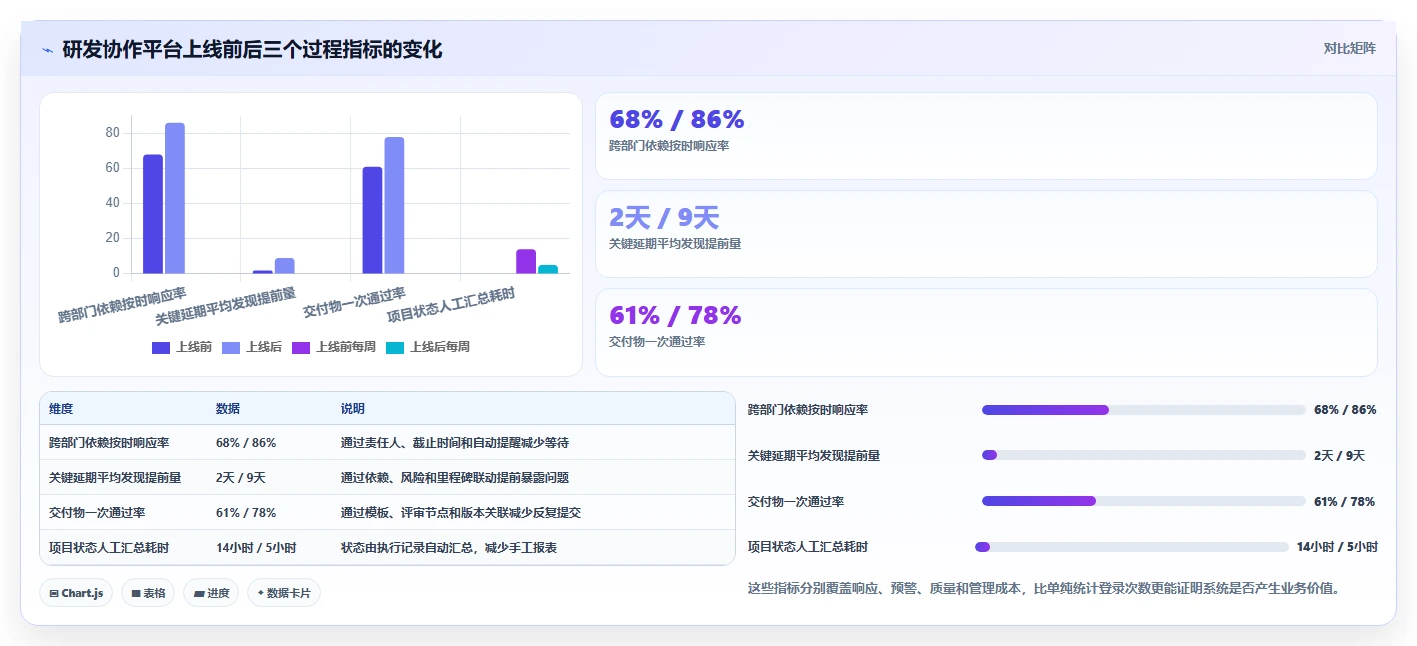Click the 项目状态人工汇总耗时 cell in the table
This screenshot has width=1417, height=646.
[x=109, y=547]
